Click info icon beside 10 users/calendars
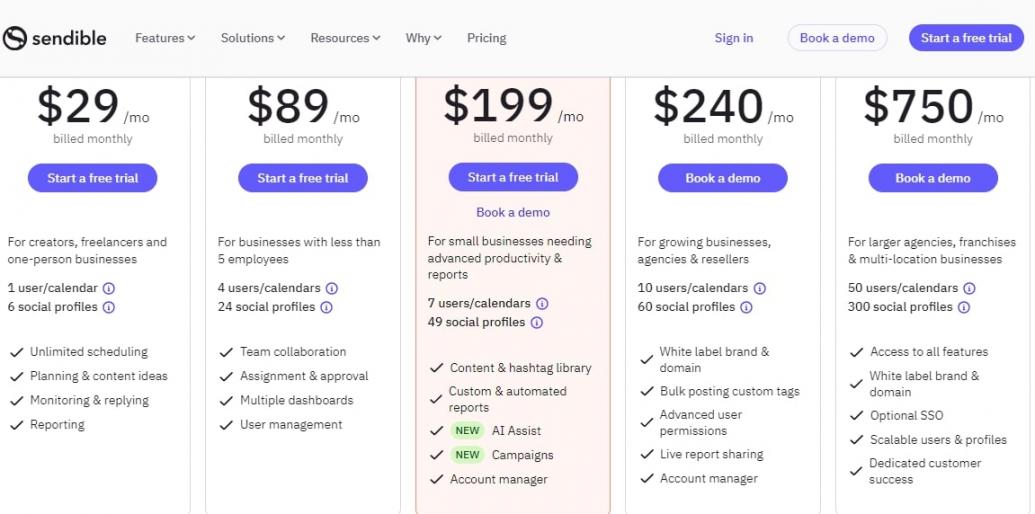Image resolution: width=1035 pixels, height=514 pixels. [x=760, y=288]
